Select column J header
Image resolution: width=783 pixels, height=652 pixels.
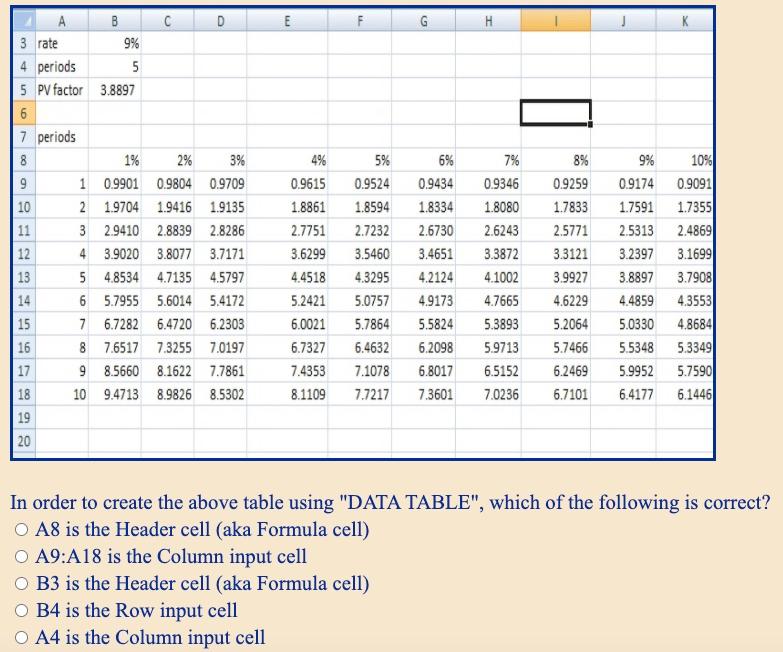(x=623, y=20)
